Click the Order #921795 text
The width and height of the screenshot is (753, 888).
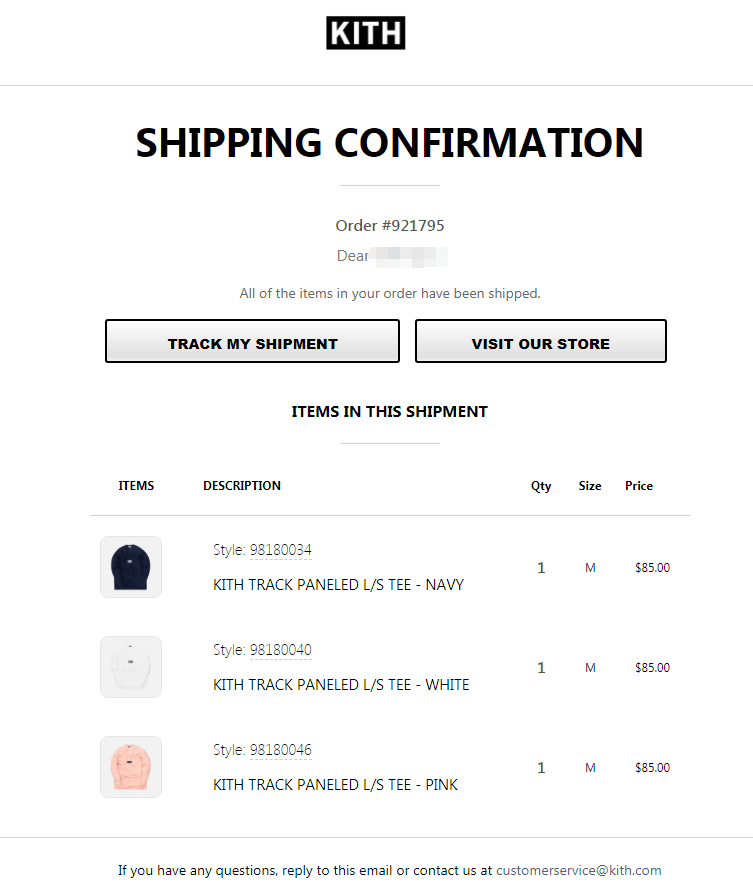[x=390, y=226]
